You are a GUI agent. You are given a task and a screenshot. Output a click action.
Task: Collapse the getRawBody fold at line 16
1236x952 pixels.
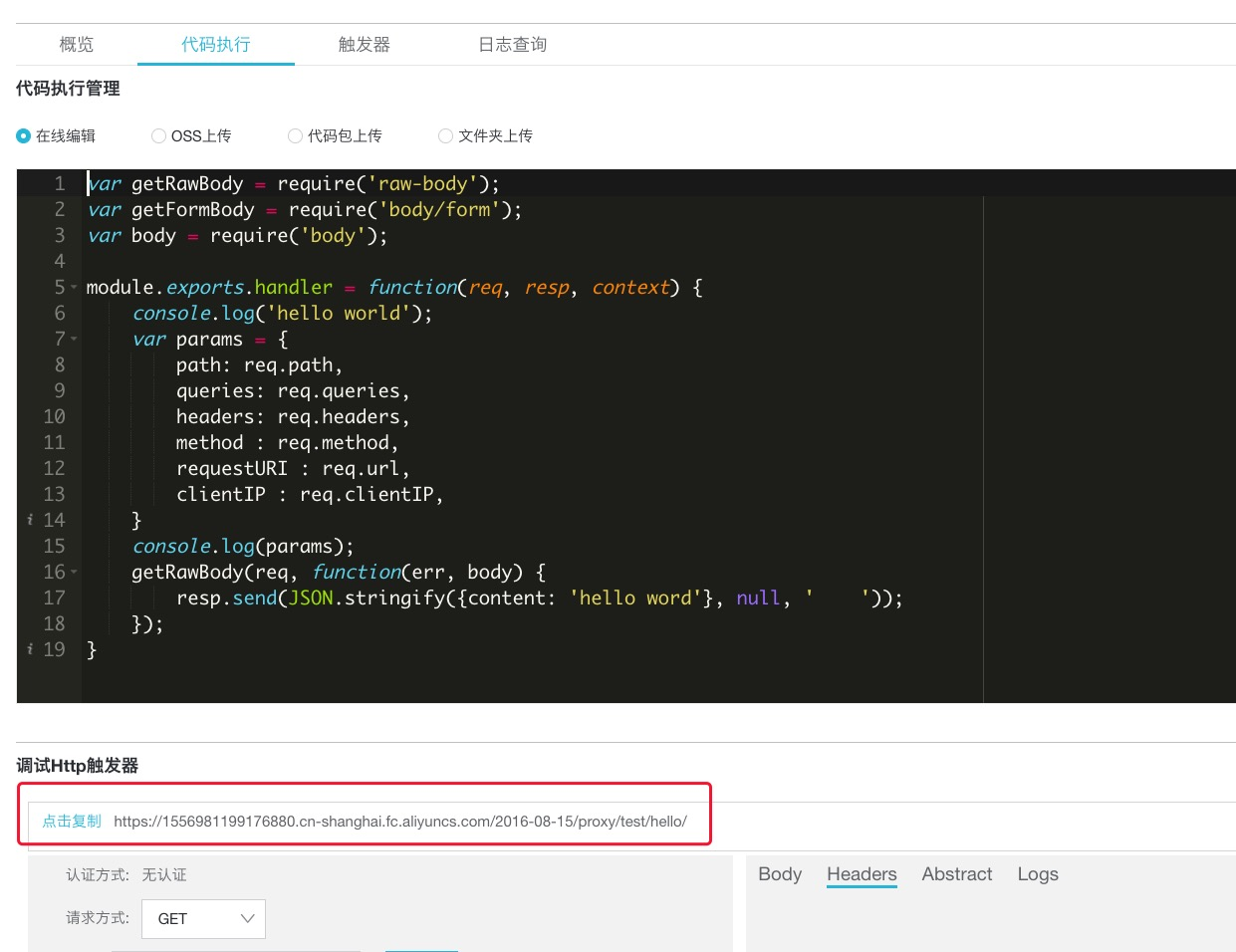(x=74, y=573)
